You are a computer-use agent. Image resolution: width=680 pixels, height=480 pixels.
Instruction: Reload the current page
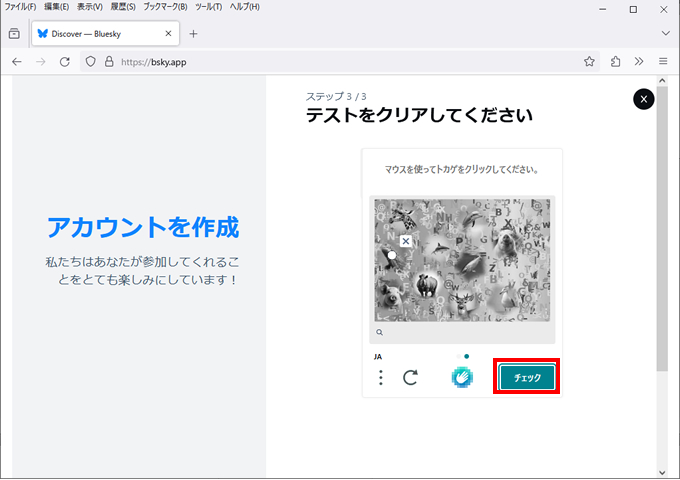tap(65, 62)
